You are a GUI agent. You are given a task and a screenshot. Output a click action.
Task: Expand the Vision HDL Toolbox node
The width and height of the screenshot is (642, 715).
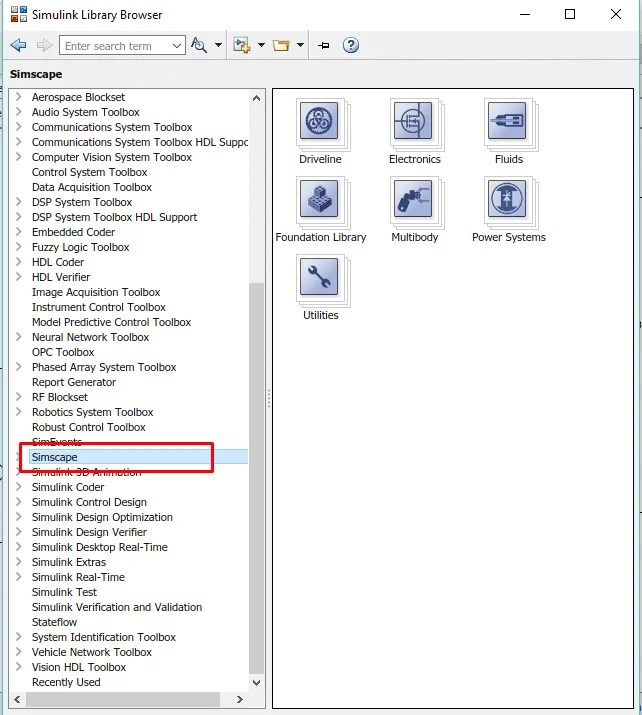[x=19, y=667]
